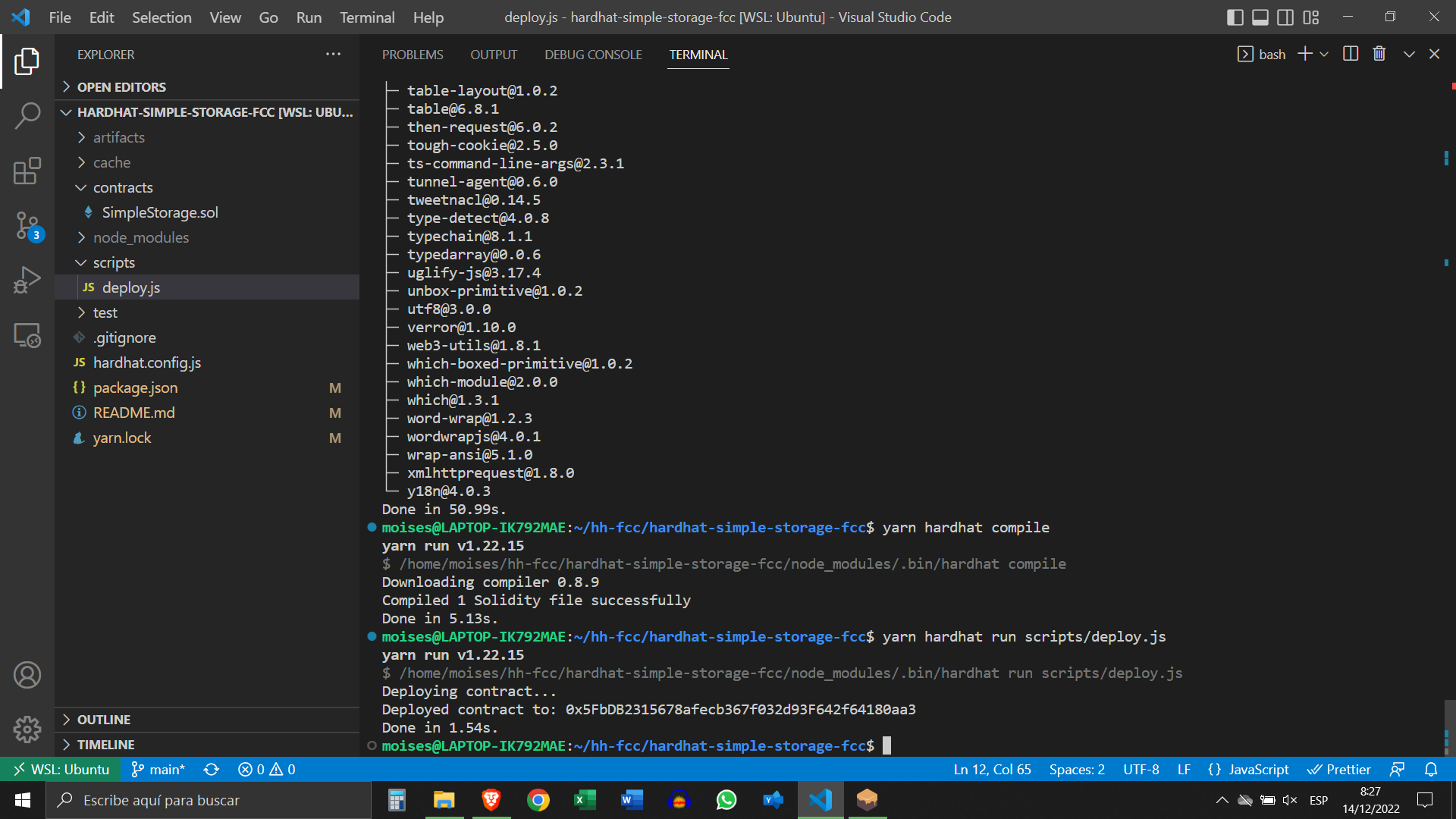Click the main* branch indicator
This screenshot has height=819, width=1456.
coord(158,769)
